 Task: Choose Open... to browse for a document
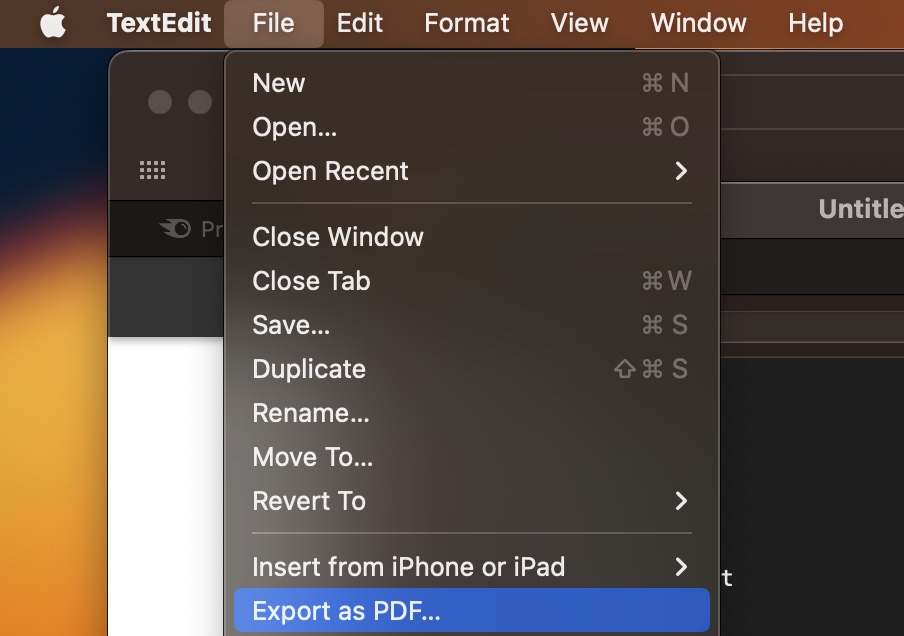tap(293, 127)
